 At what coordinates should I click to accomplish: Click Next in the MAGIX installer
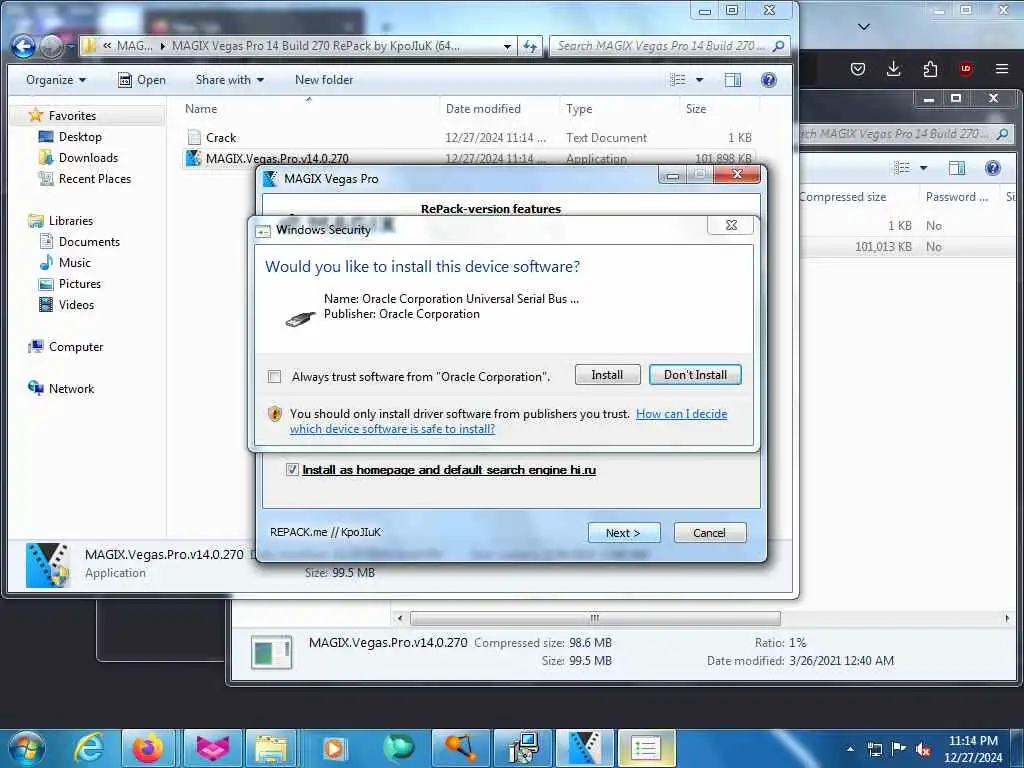pos(624,533)
